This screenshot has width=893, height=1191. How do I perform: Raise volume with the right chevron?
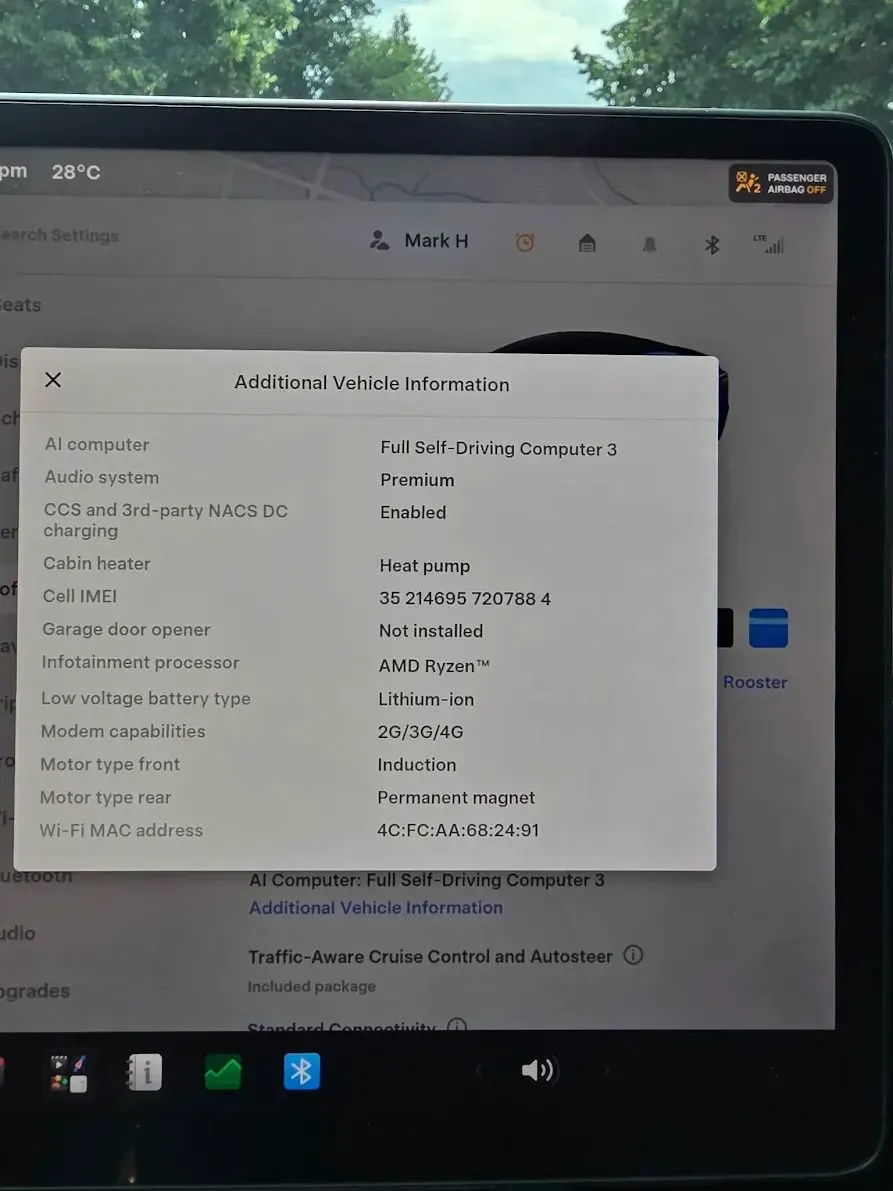point(606,1071)
